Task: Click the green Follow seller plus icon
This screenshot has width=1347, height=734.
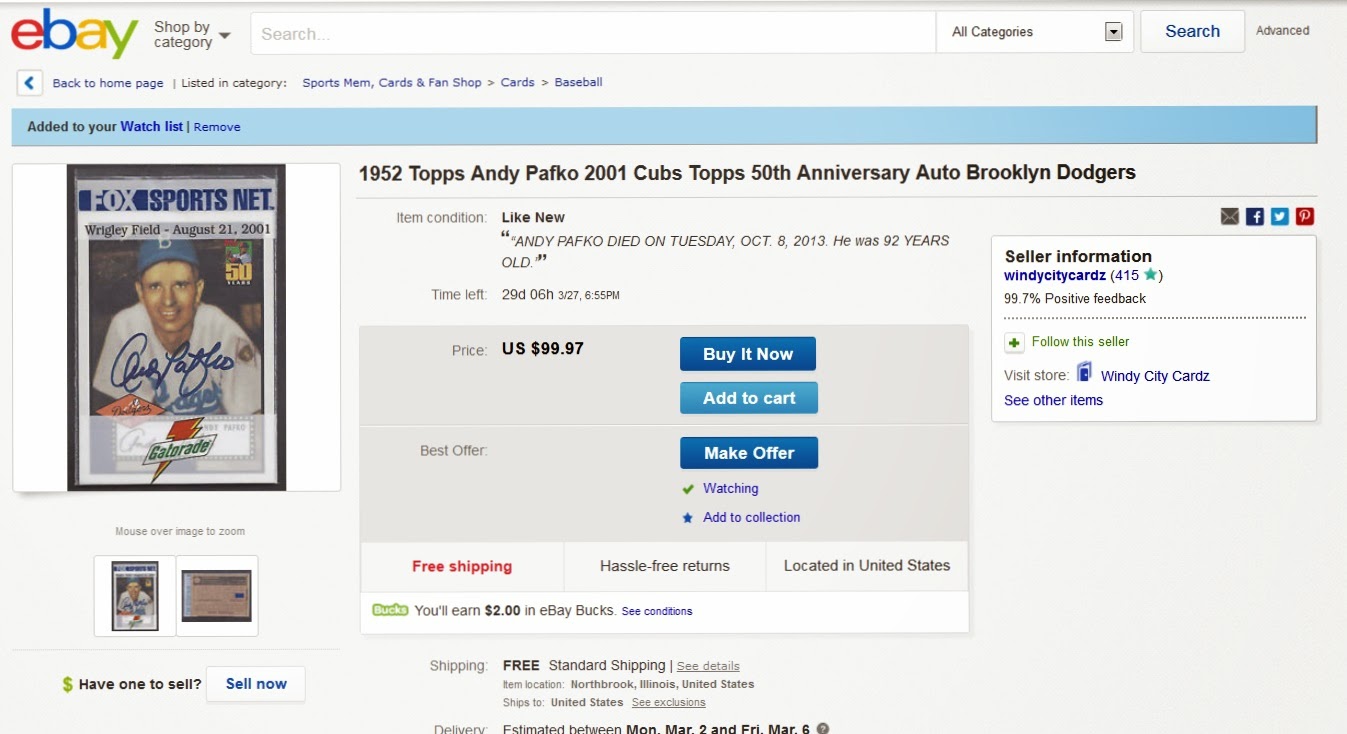Action: 1014,343
